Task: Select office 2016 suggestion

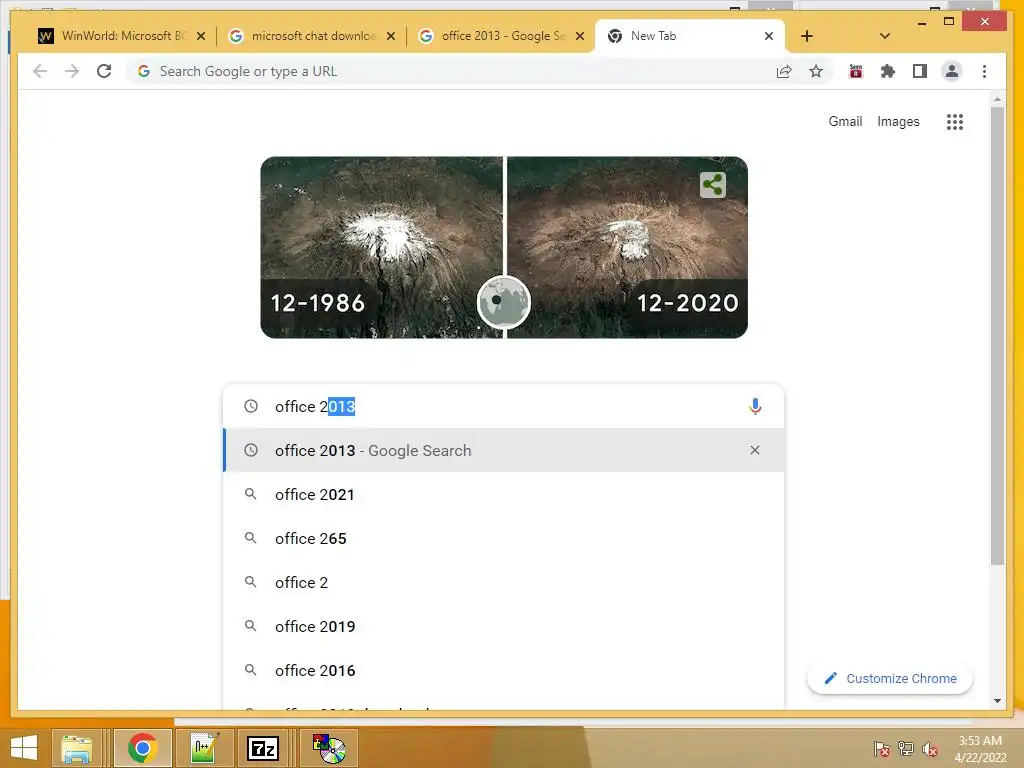Action: click(504, 670)
